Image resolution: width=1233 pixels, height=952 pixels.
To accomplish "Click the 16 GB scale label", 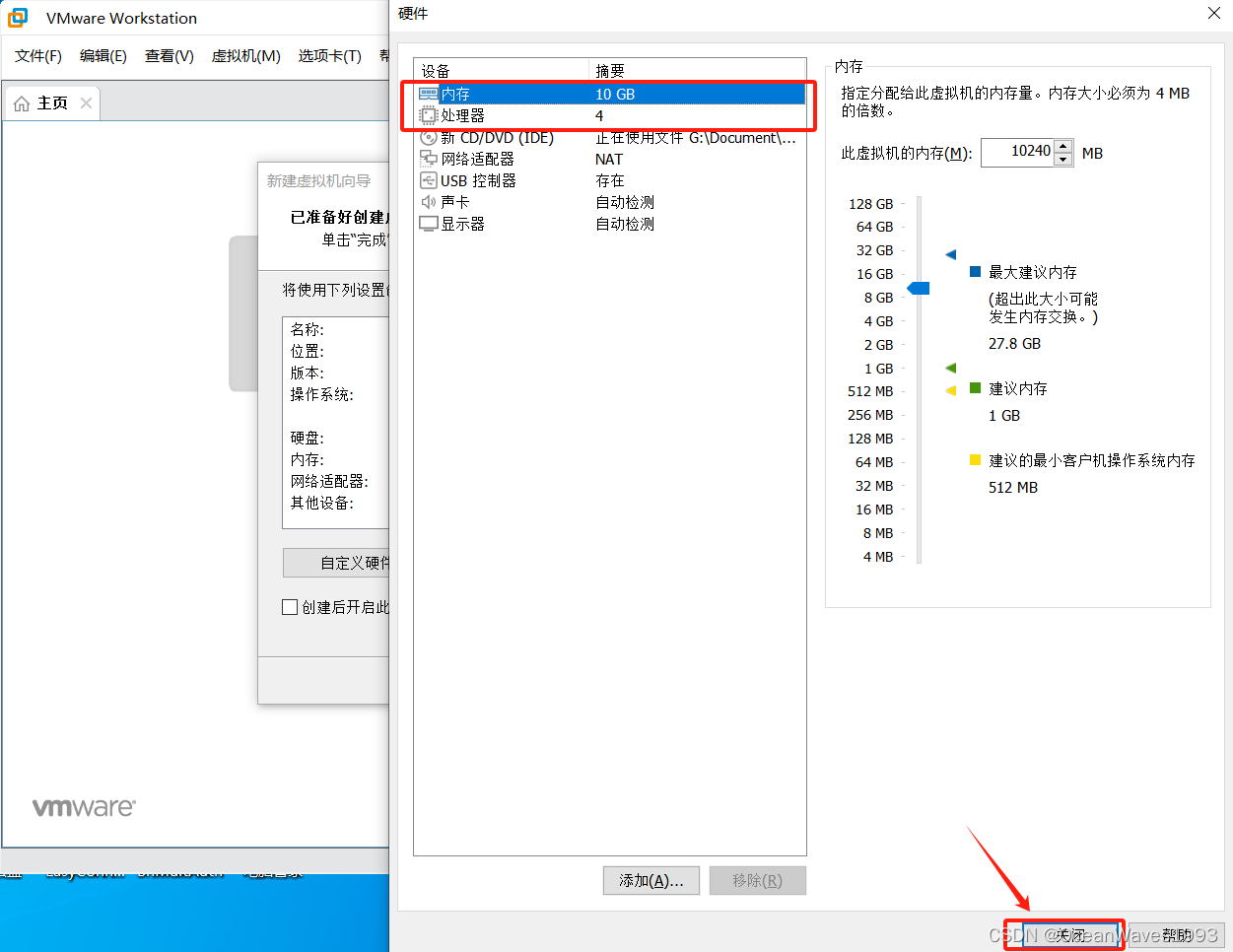I will click(874, 274).
